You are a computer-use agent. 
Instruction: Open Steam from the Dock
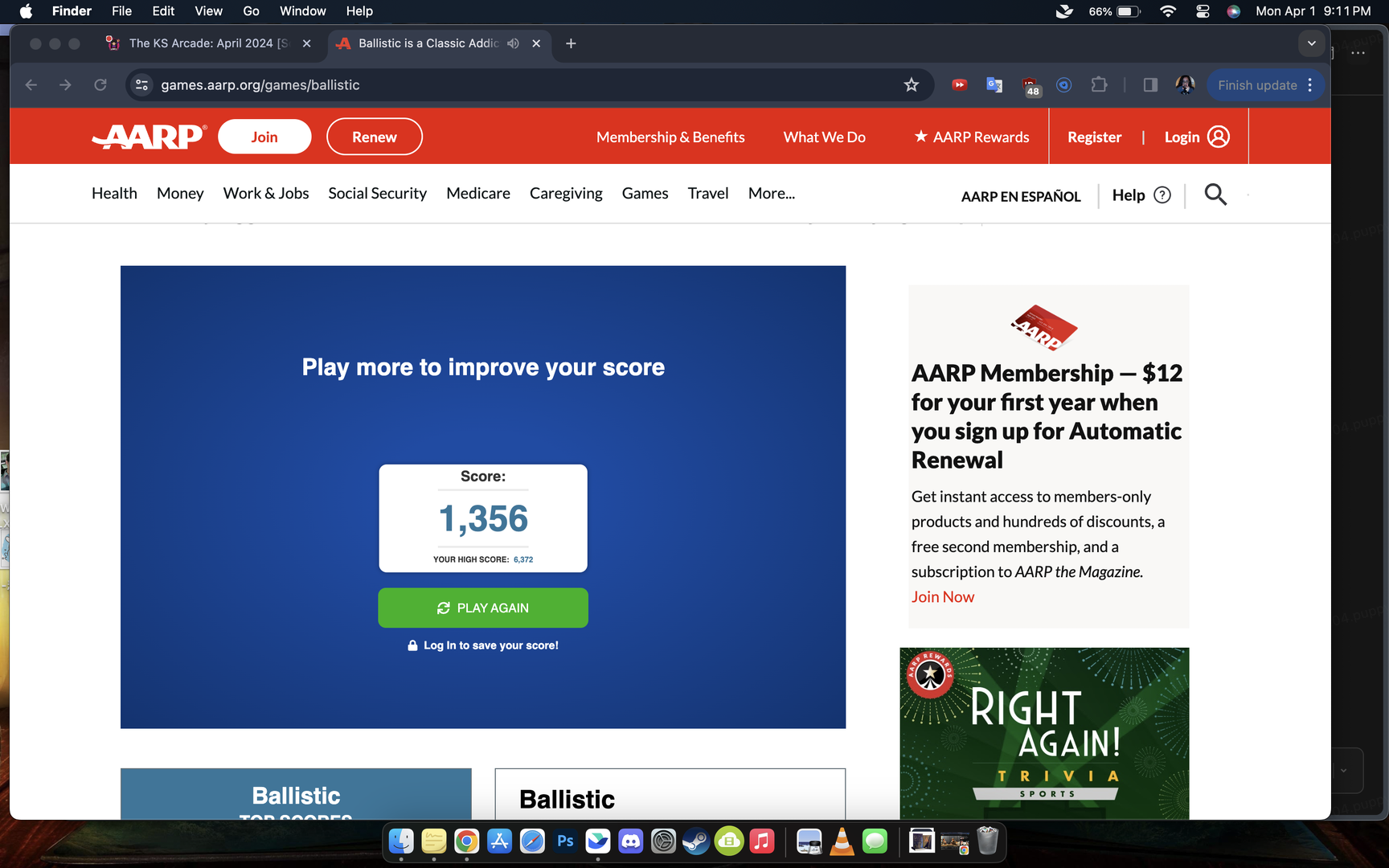[x=696, y=841]
